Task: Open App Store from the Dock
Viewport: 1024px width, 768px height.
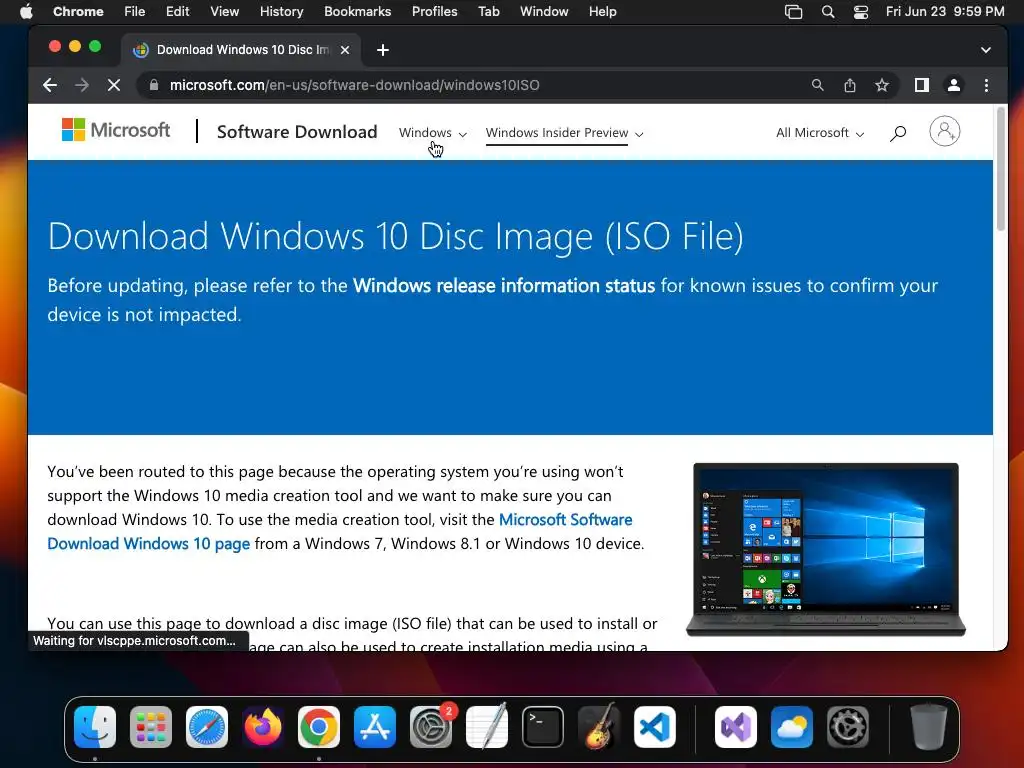Action: coord(375,727)
